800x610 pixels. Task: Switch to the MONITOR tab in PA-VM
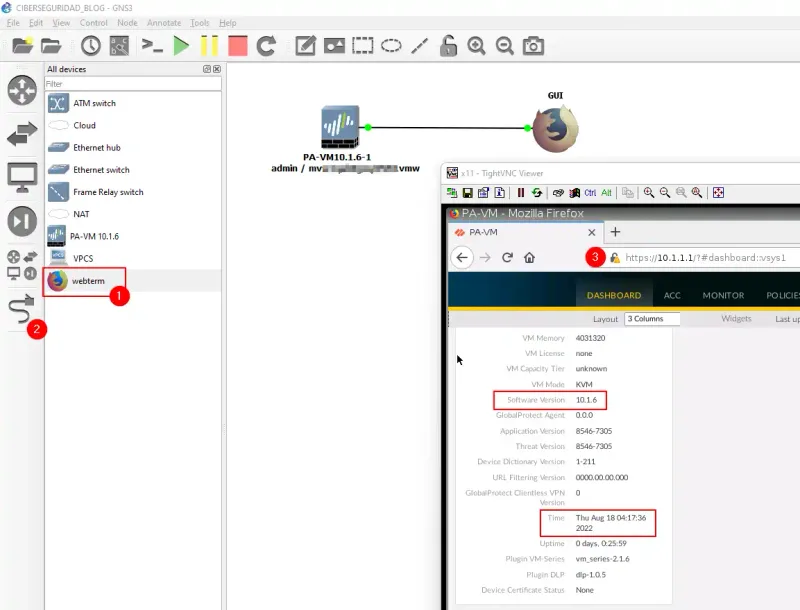click(723, 295)
